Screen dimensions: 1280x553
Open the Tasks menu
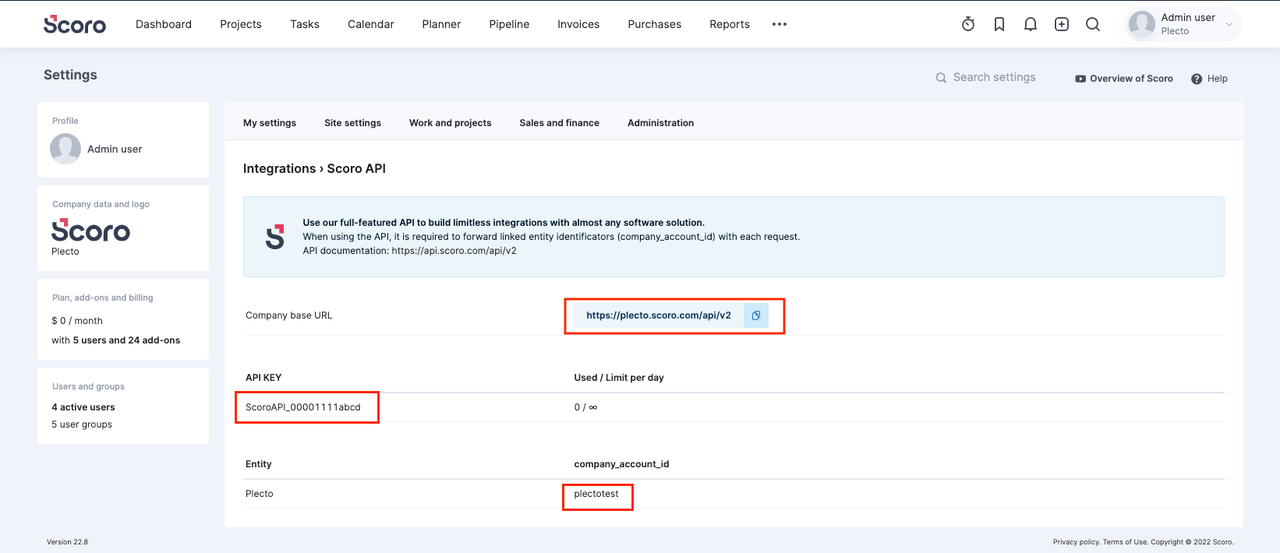click(304, 24)
